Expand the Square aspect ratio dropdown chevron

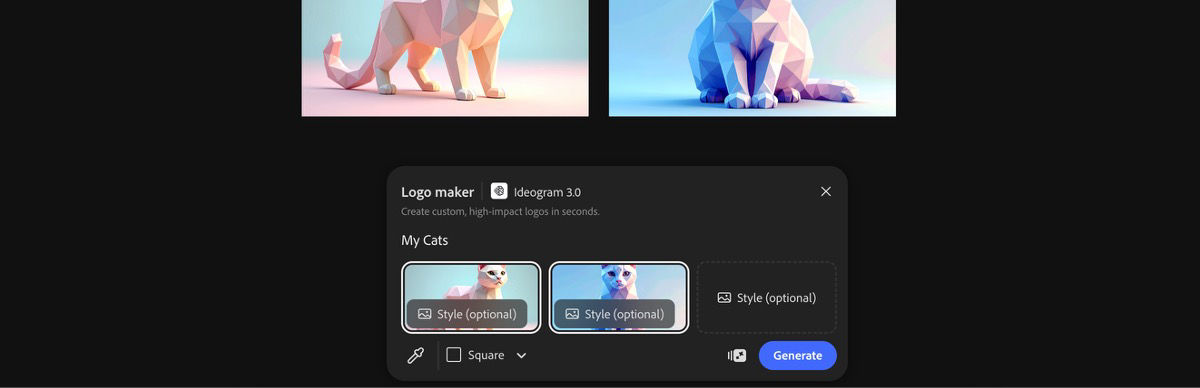pos(521,355)
